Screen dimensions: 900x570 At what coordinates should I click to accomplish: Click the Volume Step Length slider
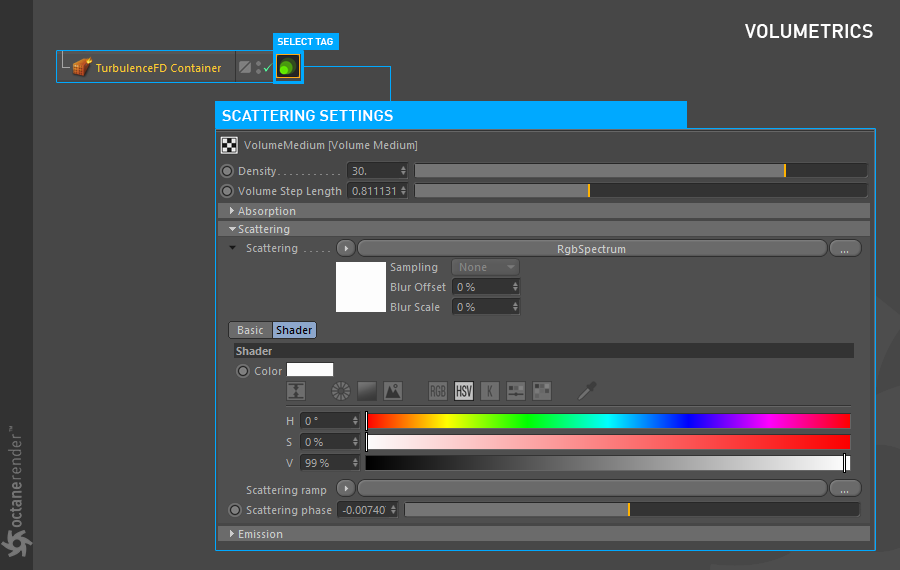point(641,191)
